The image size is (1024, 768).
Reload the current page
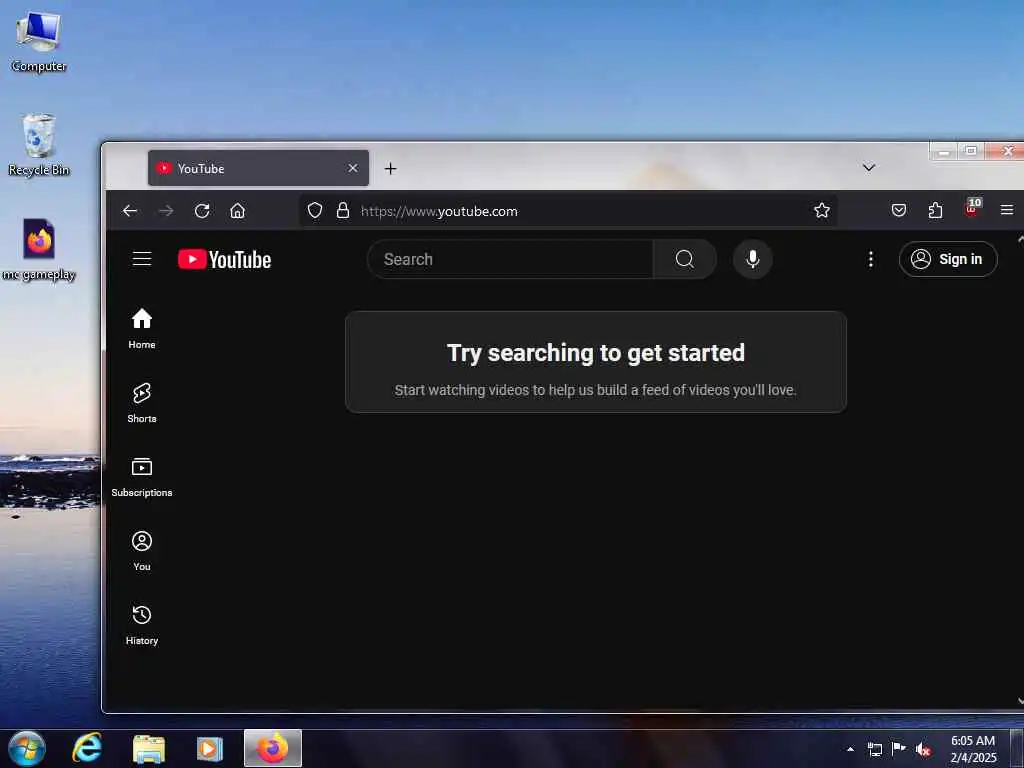click(x=202, y=210)
